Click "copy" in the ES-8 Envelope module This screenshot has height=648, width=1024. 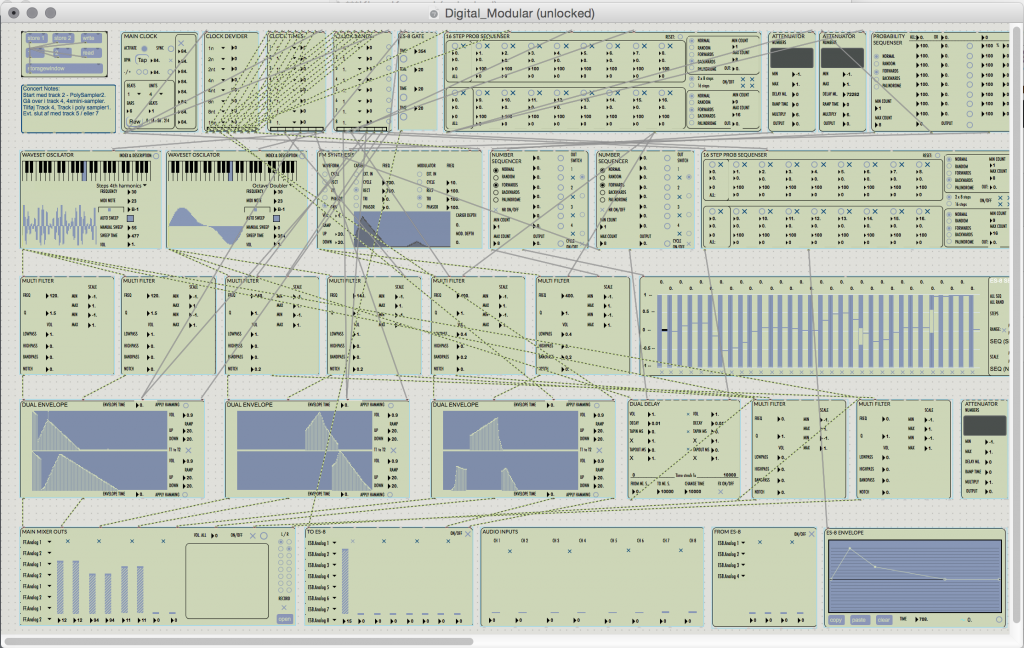click(x=836, y=620)
